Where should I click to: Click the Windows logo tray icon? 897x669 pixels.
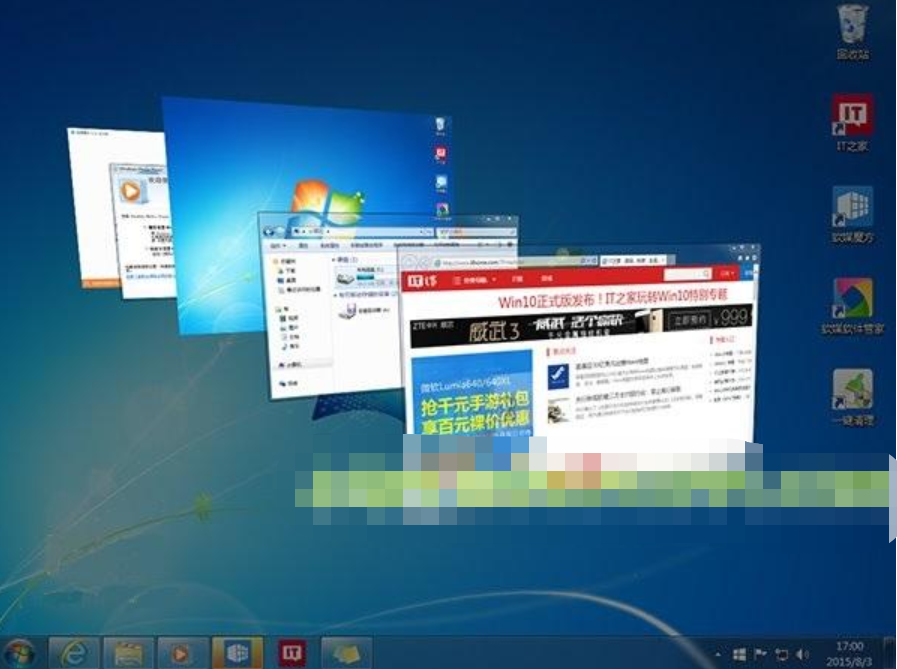click(739, 654)
